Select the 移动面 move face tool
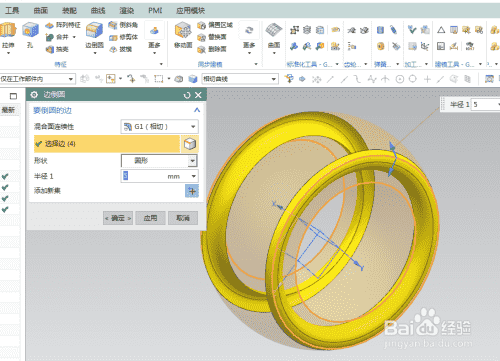 click(x=183, y=34)
